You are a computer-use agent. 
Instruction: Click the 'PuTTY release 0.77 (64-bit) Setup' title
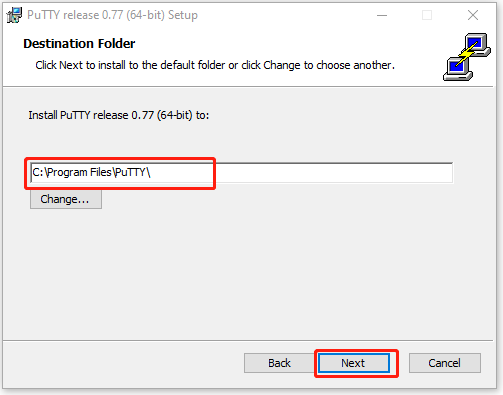pyautogui.click(x=112, y=15)
